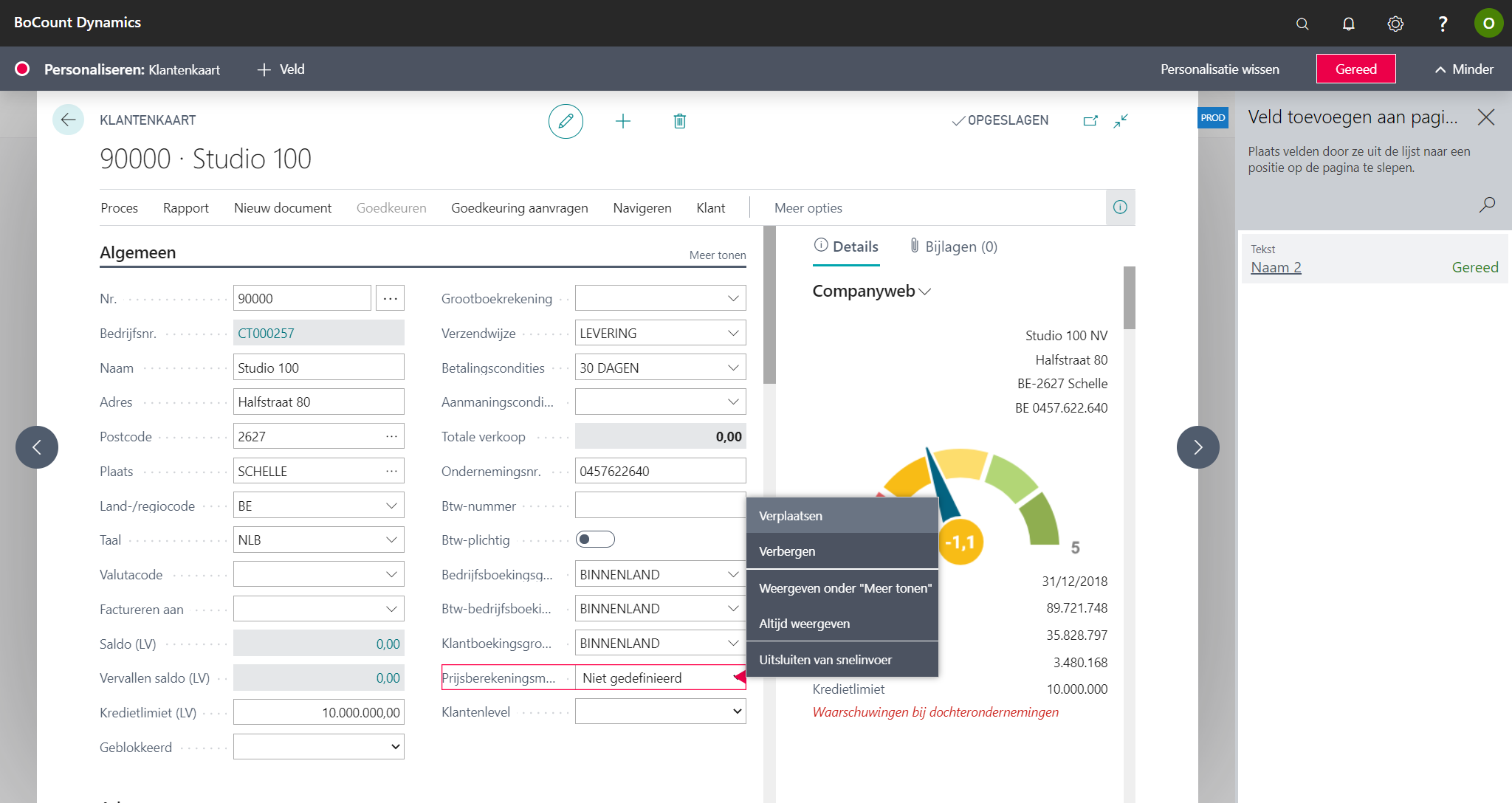Click the Naam 2 field link
The height and width of the screenshot is (803, 1512).
tap(1276, 267)
